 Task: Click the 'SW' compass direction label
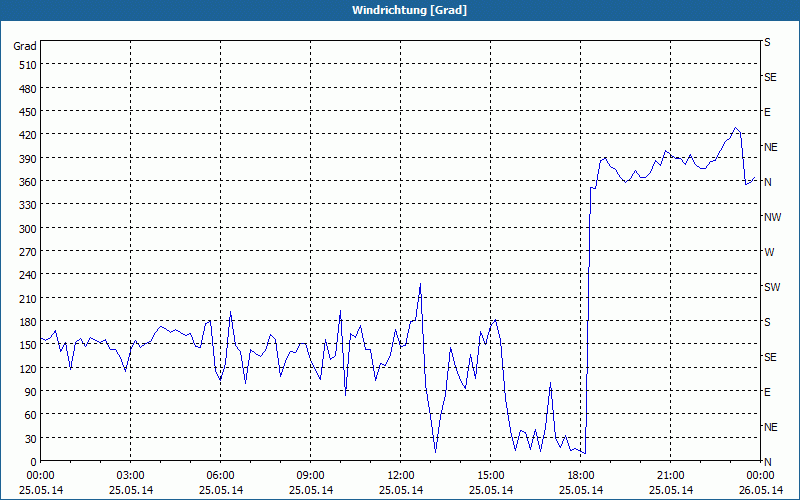(772, 287)
